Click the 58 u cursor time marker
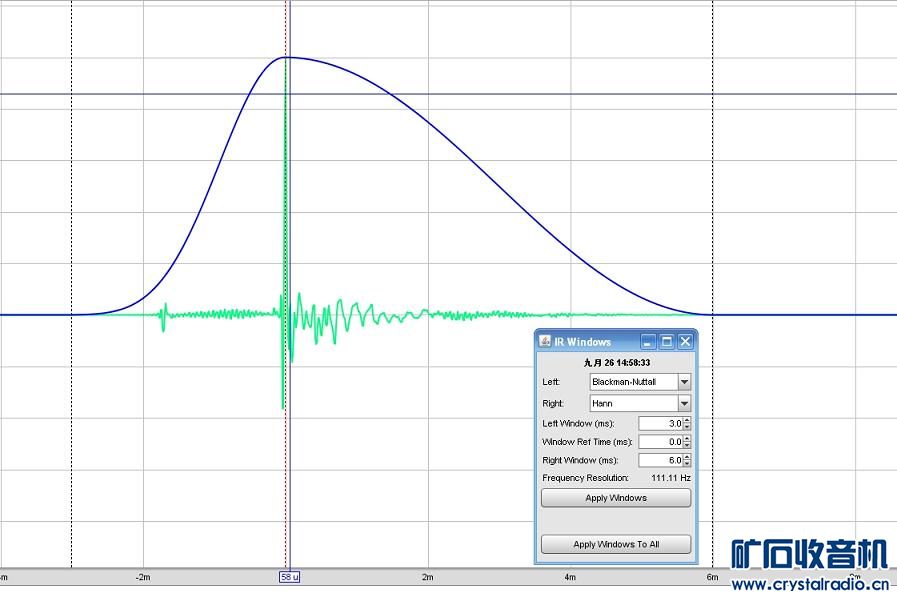 point(289,577)
